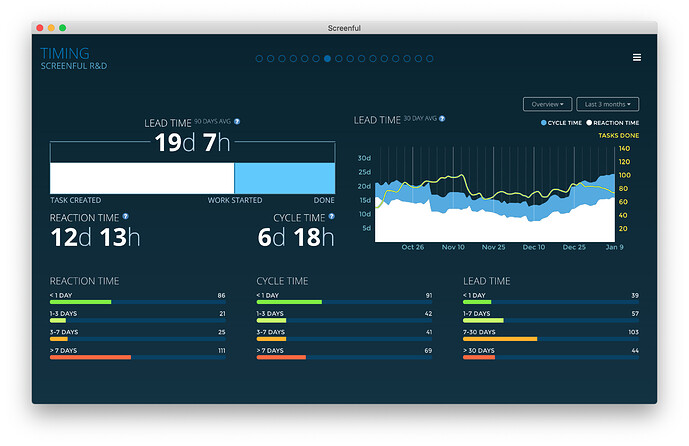Click help icon next to Lead Time 30 day avg

(x=442, y=119)
